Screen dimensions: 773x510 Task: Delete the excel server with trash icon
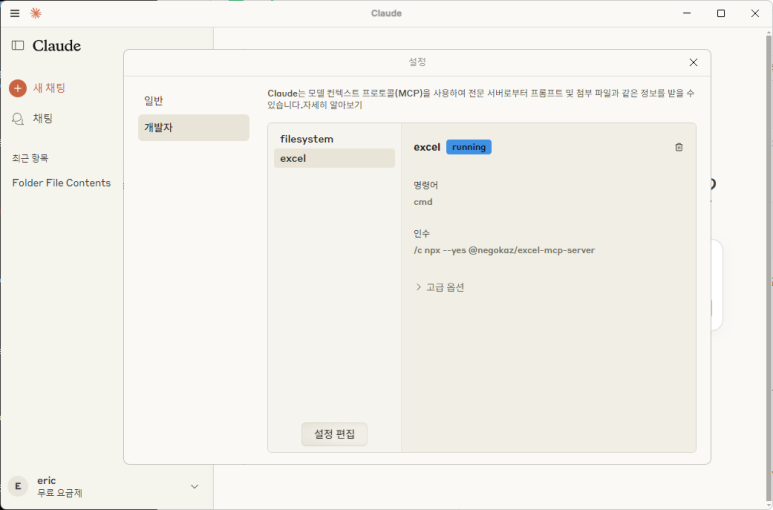(679, 147)
